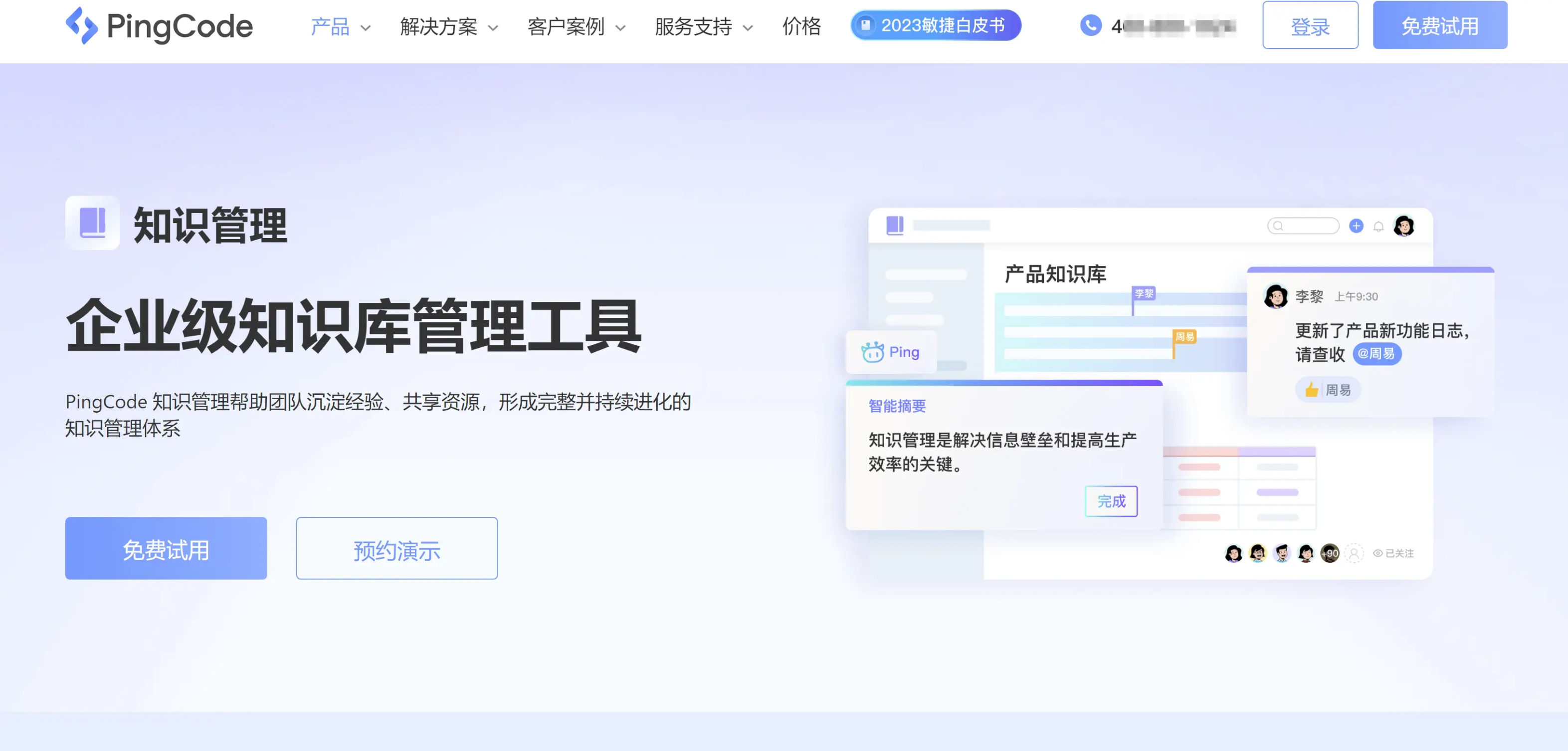The height and width of the screenshot is (751, 1568).
Task: Open the 客户案例 menu
Action: [566, 27]
